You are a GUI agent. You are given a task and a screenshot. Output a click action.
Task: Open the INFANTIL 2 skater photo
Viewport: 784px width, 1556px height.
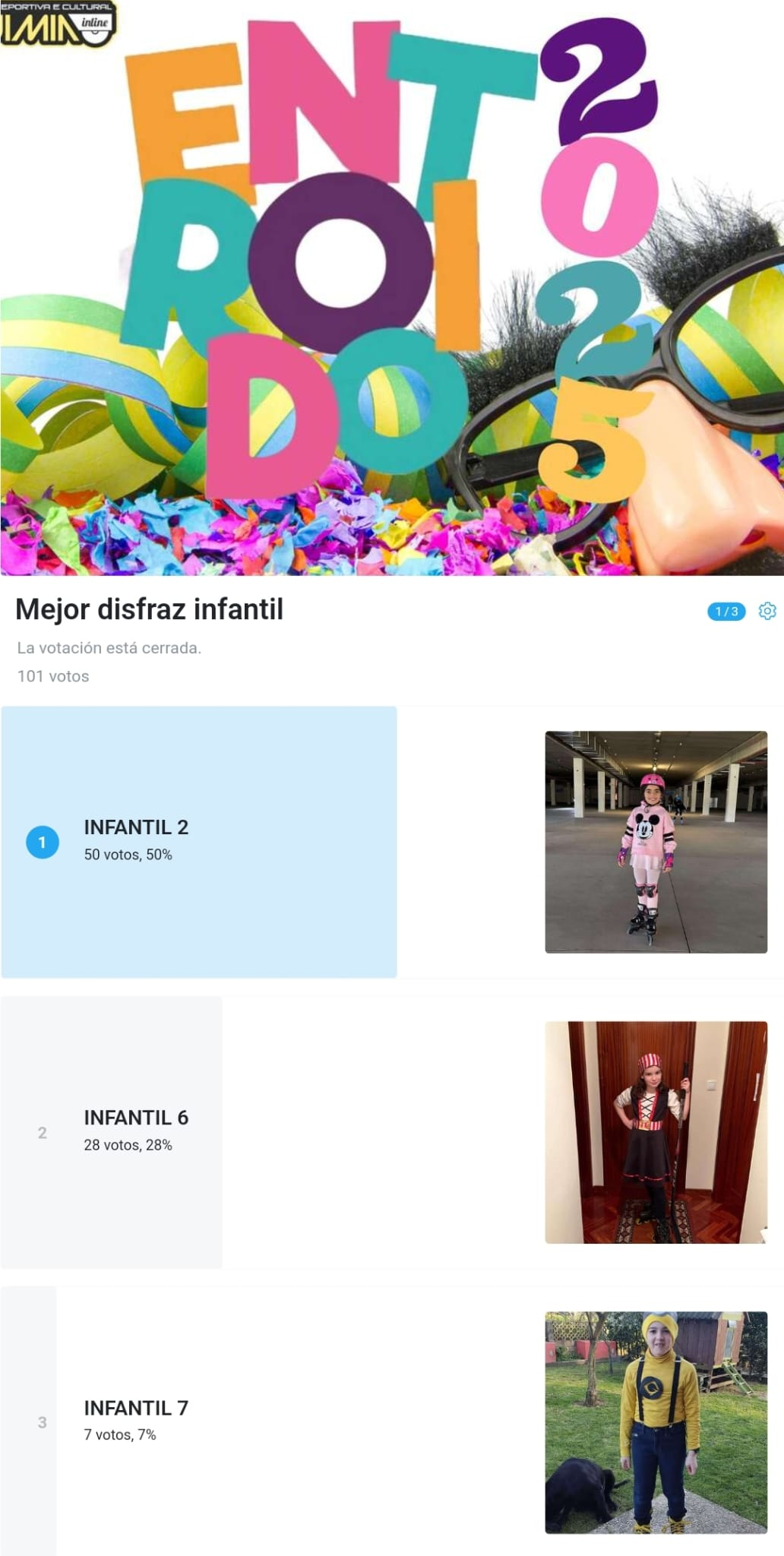click(656, 842)
